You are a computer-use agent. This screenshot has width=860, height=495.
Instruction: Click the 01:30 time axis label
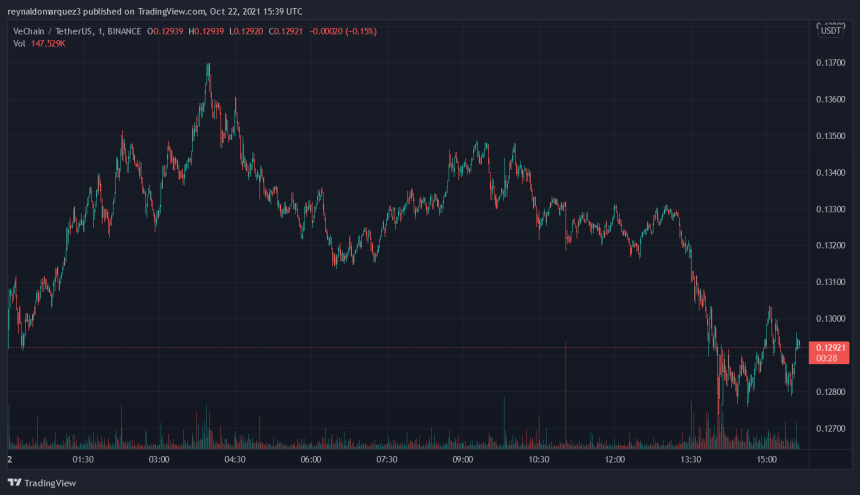83,459
